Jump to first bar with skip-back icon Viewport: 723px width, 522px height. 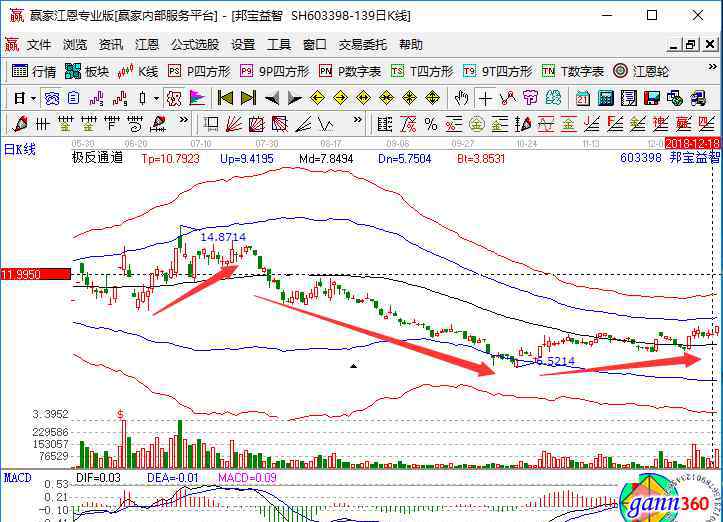click(x=225, y=98)
